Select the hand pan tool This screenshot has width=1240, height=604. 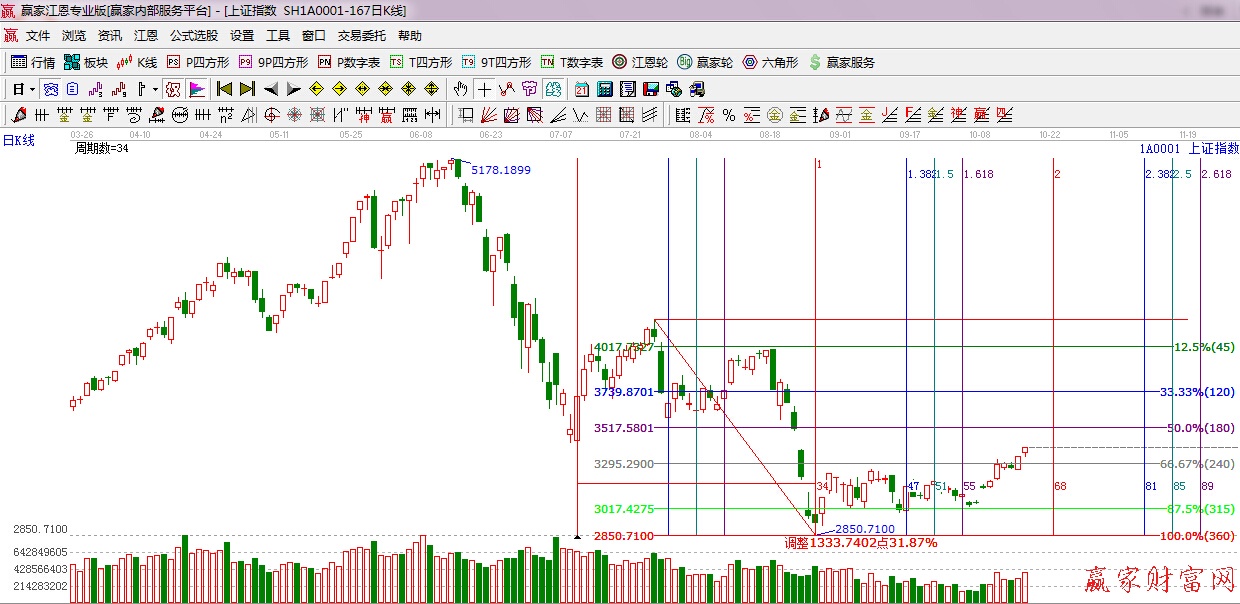[x=460, y=89]
